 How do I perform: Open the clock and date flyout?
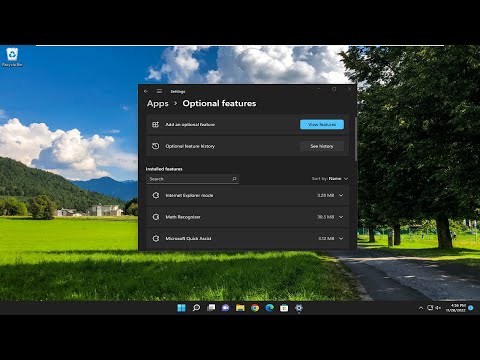click(x=456, y=308)
